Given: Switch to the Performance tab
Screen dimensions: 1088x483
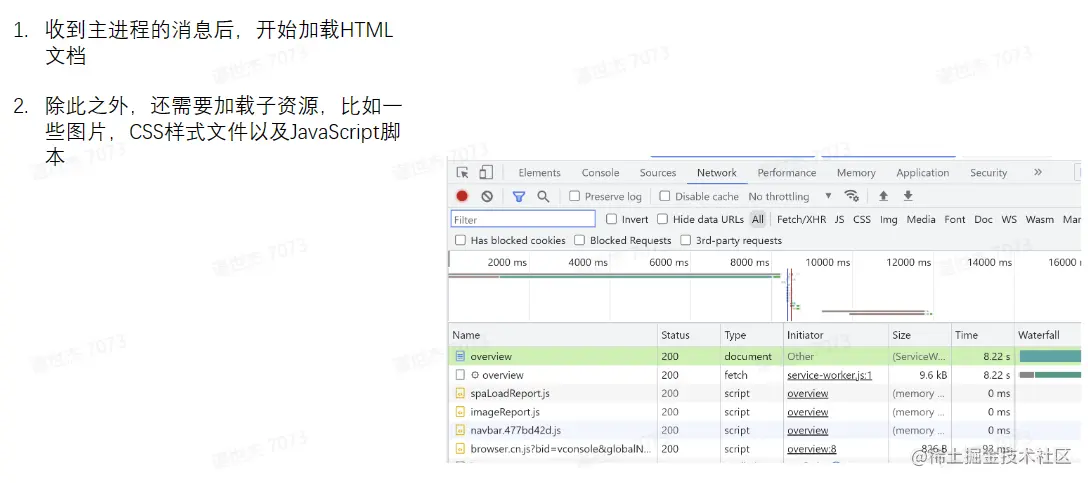Looking at the screenshot, I should 787,173.
